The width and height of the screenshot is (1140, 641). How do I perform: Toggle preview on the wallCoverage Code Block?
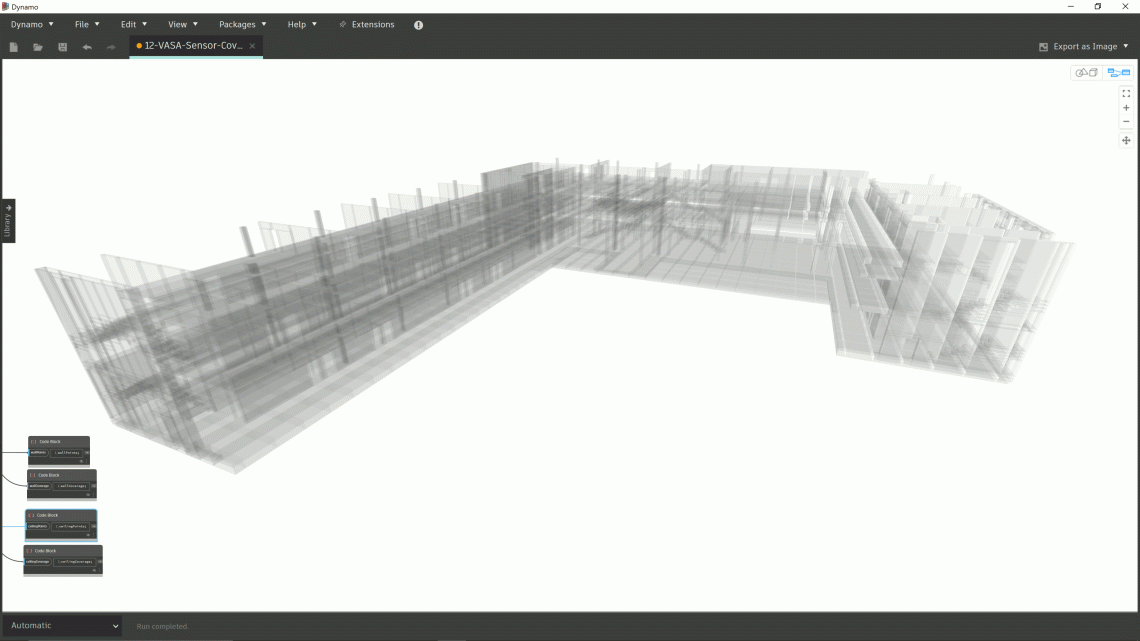[89, 495]
